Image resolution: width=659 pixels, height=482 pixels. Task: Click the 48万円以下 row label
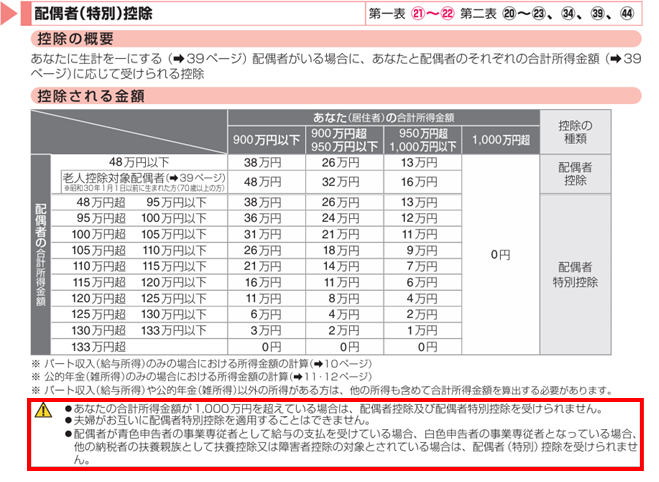[139, 162]
